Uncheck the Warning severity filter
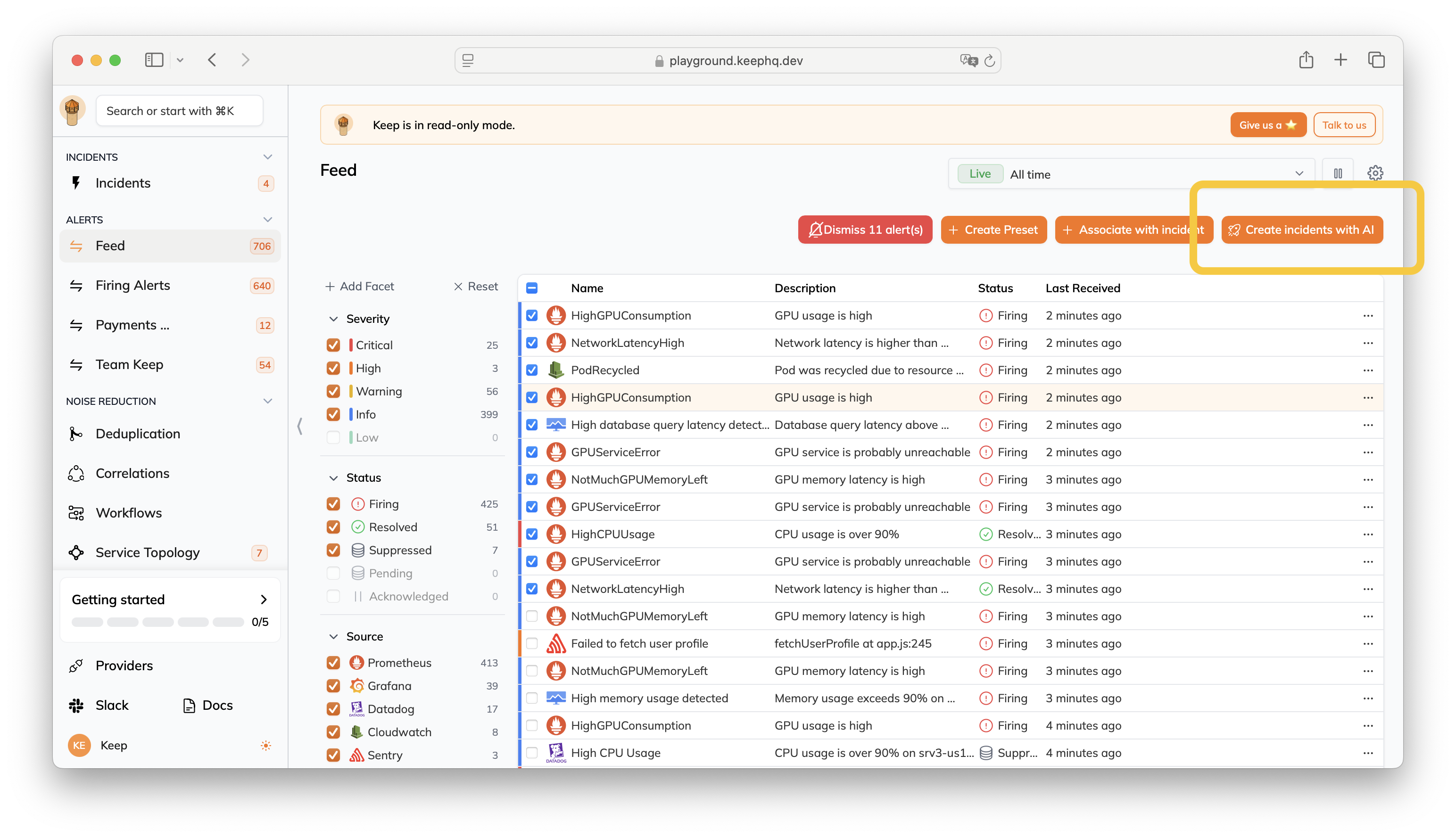This screenshot has height=838, width=1456. 333,391
